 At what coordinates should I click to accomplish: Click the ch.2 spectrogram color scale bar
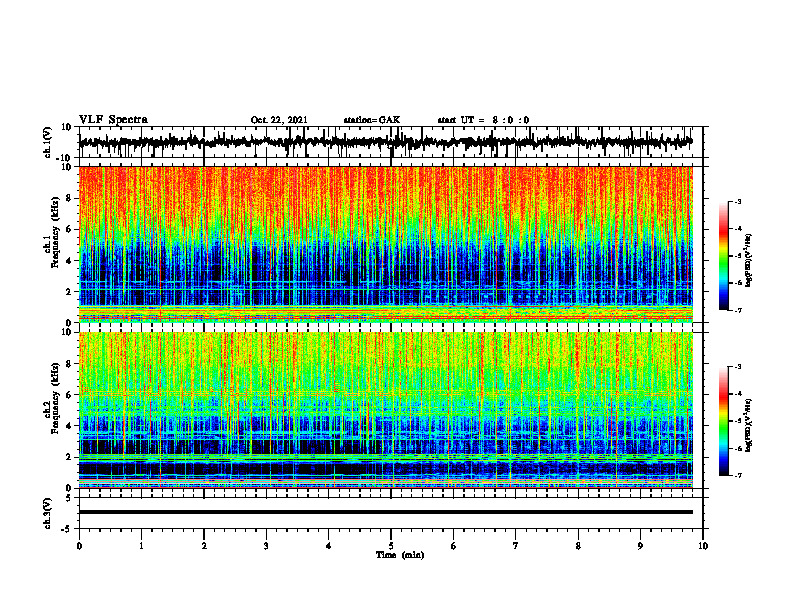click(x=724, y=421)
